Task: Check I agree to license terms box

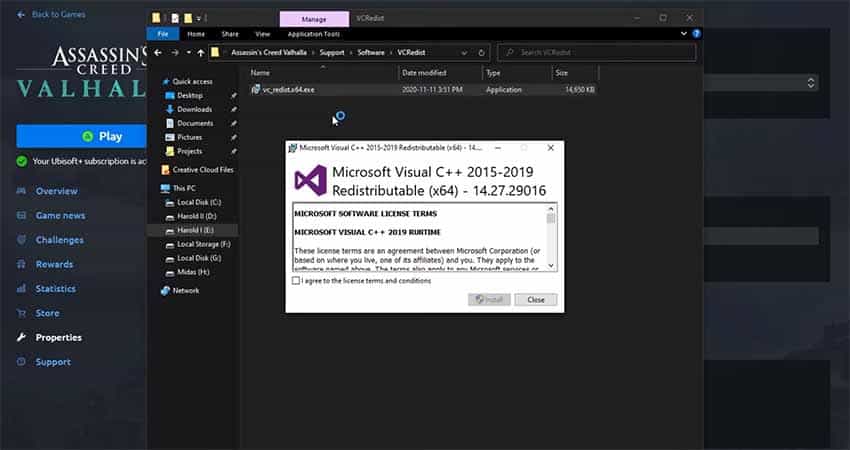Action: pyautogui.click(x=295, y=280)
